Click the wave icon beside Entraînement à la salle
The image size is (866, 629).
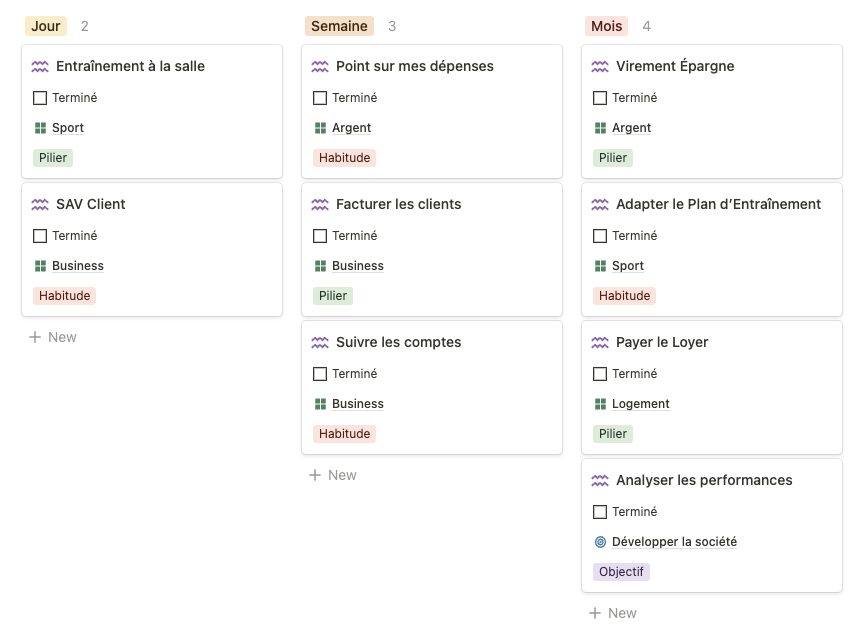[40, 67]
